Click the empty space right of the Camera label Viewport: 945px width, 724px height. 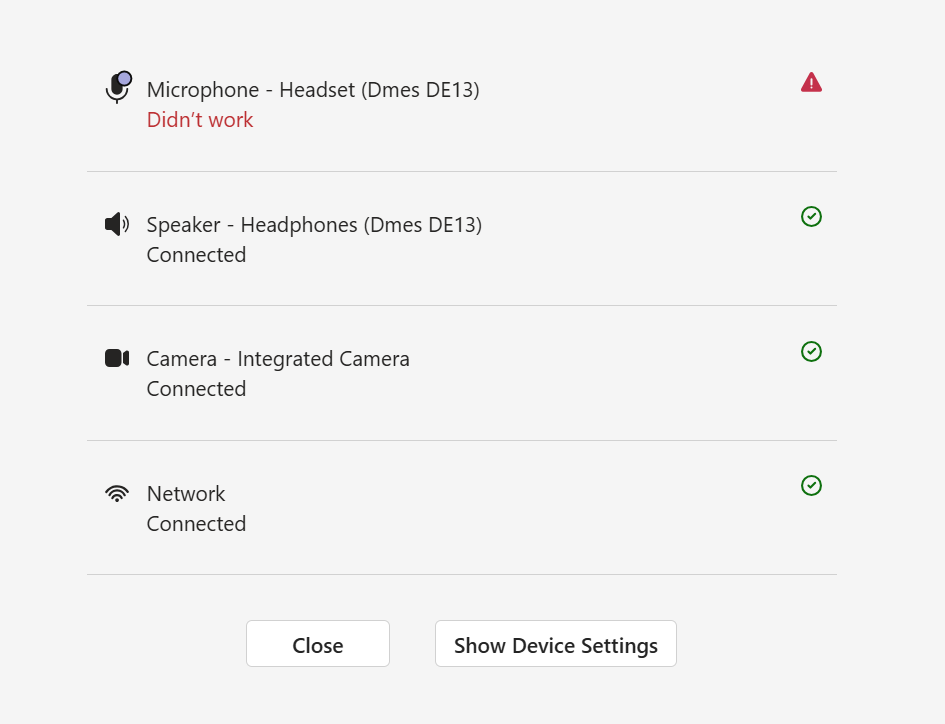click(603, 359)
